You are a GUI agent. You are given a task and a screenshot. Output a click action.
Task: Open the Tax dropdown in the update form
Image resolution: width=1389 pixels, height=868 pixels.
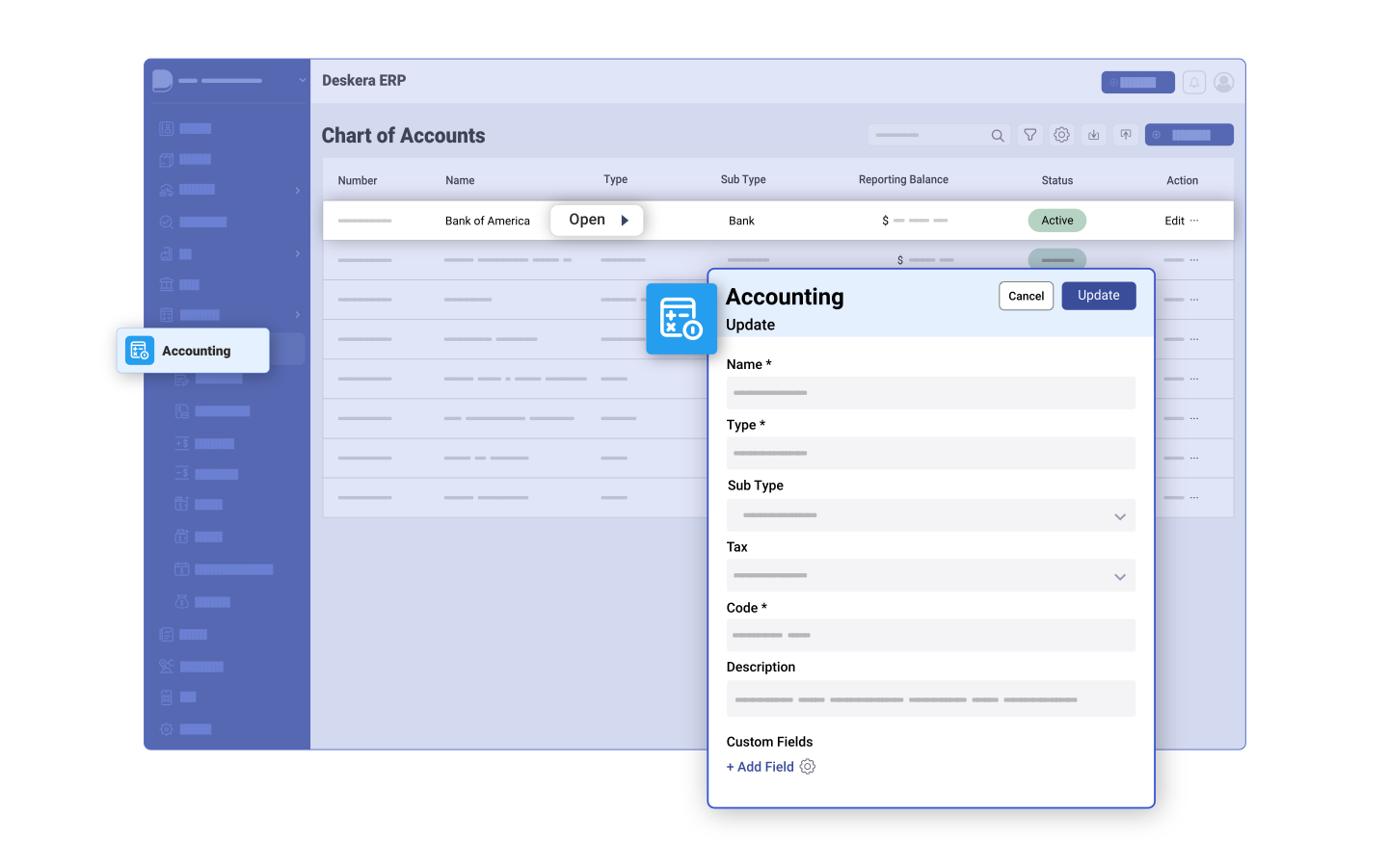1120,575
